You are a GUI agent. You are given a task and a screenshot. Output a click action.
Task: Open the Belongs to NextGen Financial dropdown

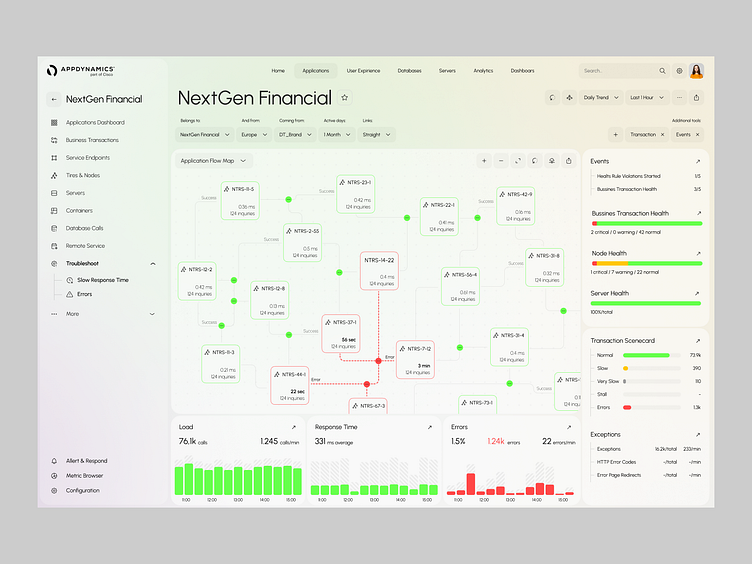point(205,135)
